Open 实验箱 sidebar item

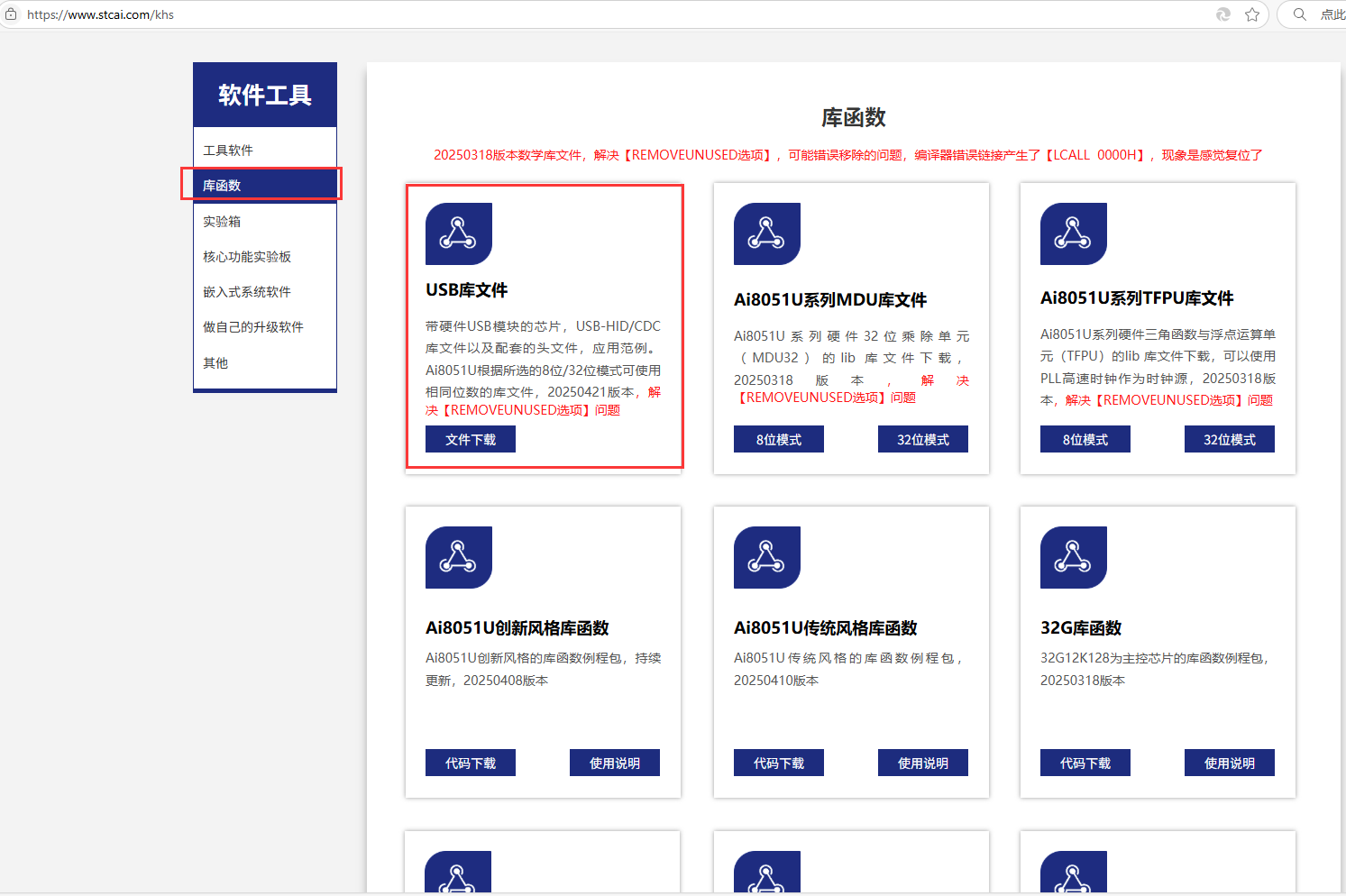[265, 221]
